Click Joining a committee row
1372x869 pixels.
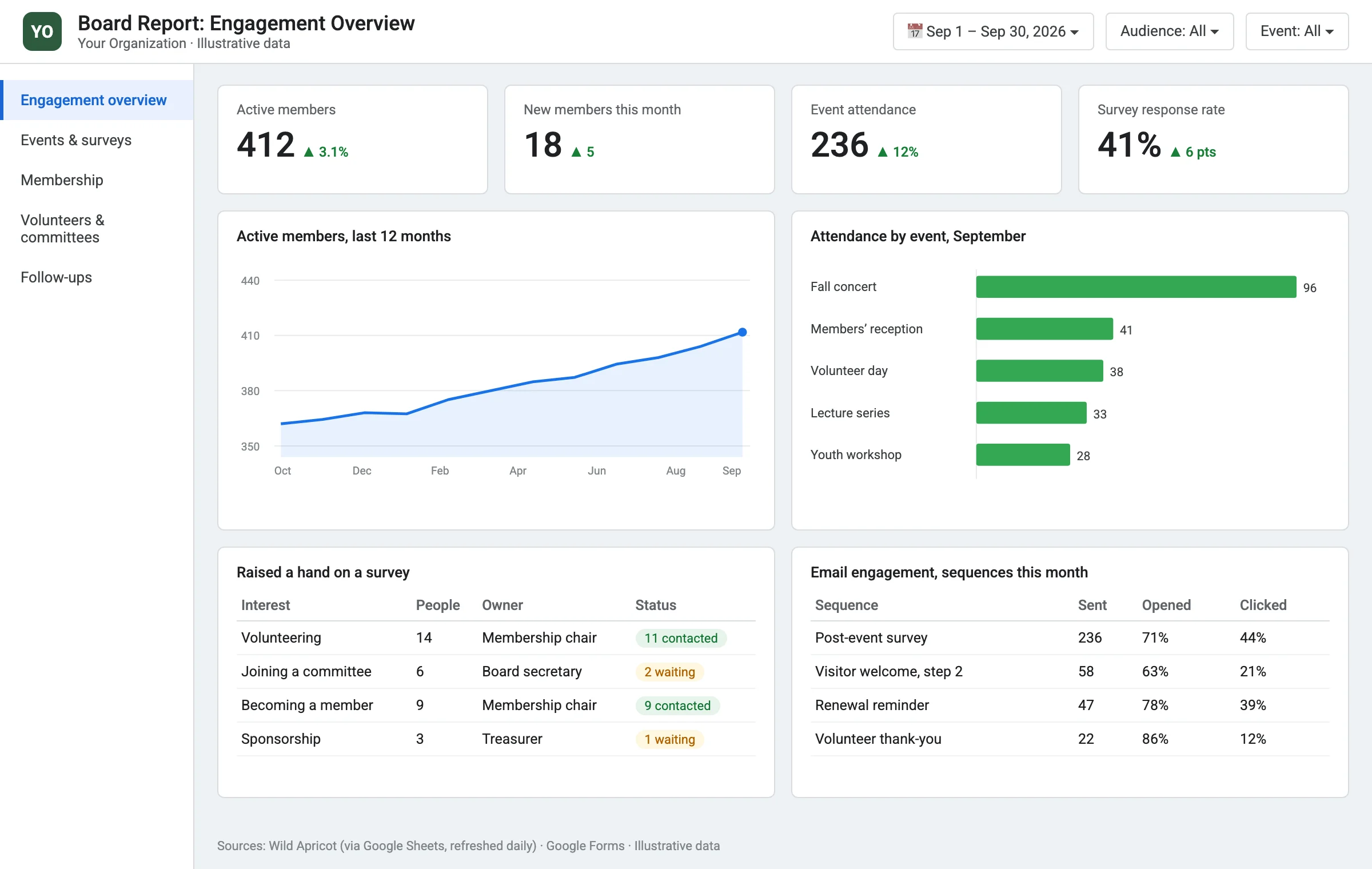coord(496,672)
